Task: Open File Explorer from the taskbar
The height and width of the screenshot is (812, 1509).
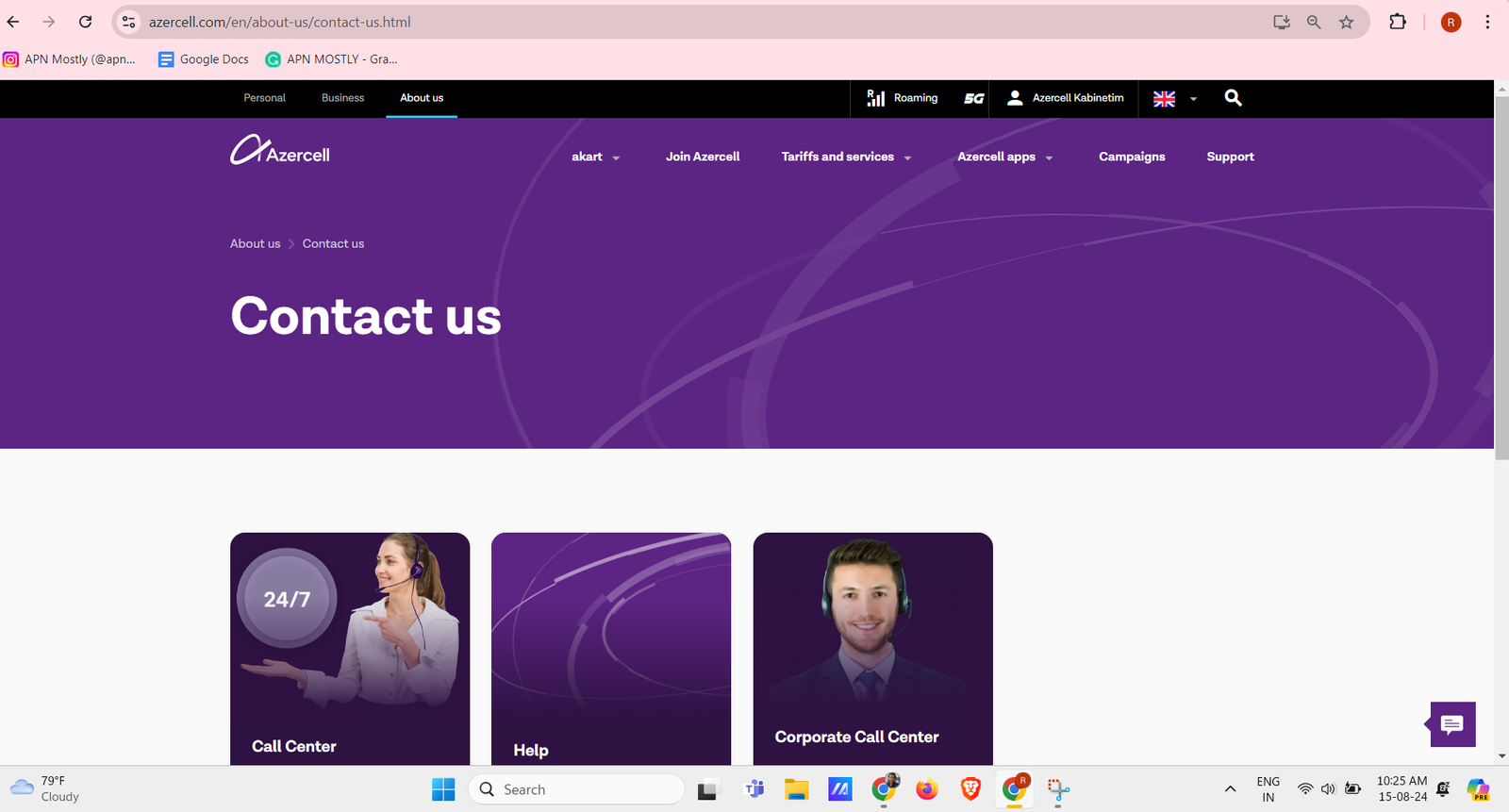Action: (797, 789)
